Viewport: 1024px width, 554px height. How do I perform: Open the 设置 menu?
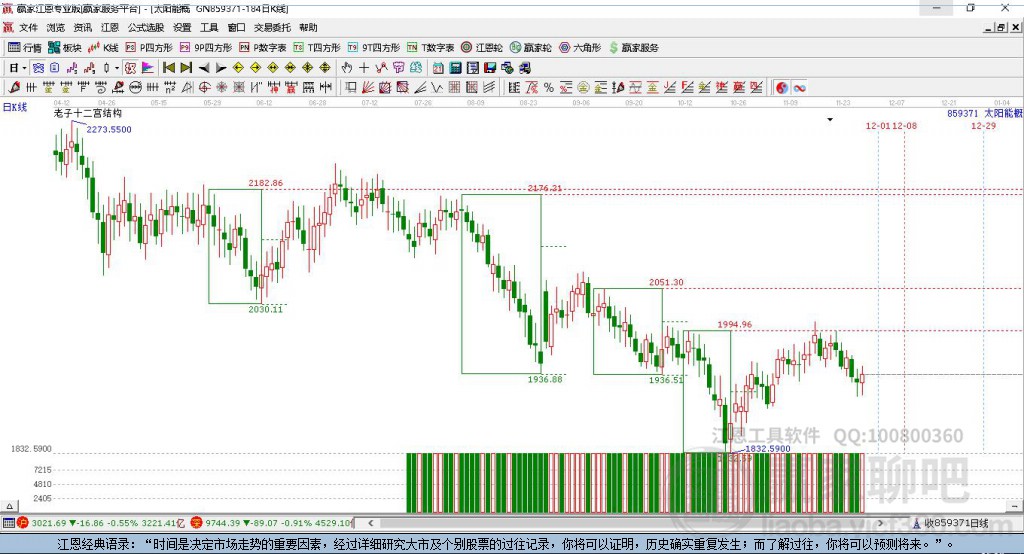pos(182,27)
